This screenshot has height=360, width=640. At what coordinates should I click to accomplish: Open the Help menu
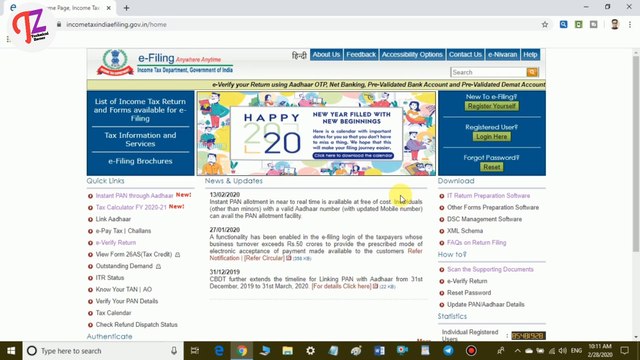530,55
